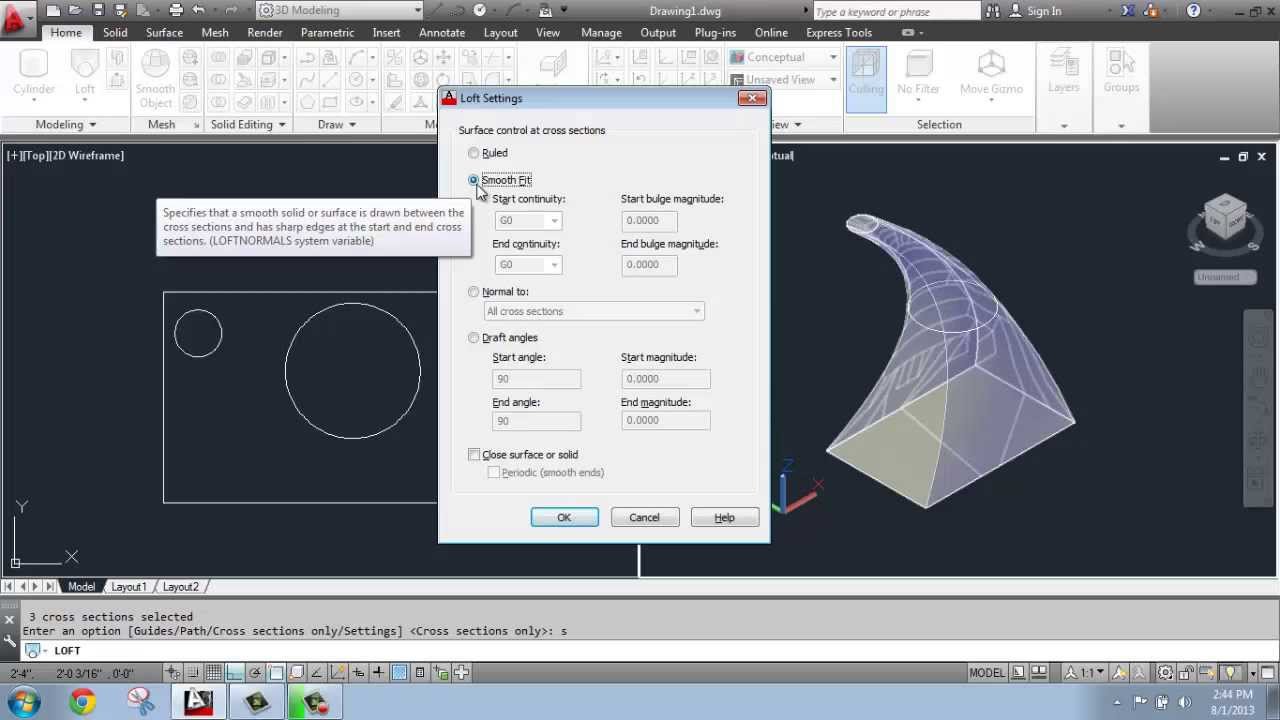Click the volume speaker icon in system tray
The width and height of the screenshot is (1280, 720).
(x=1184, y=701)
